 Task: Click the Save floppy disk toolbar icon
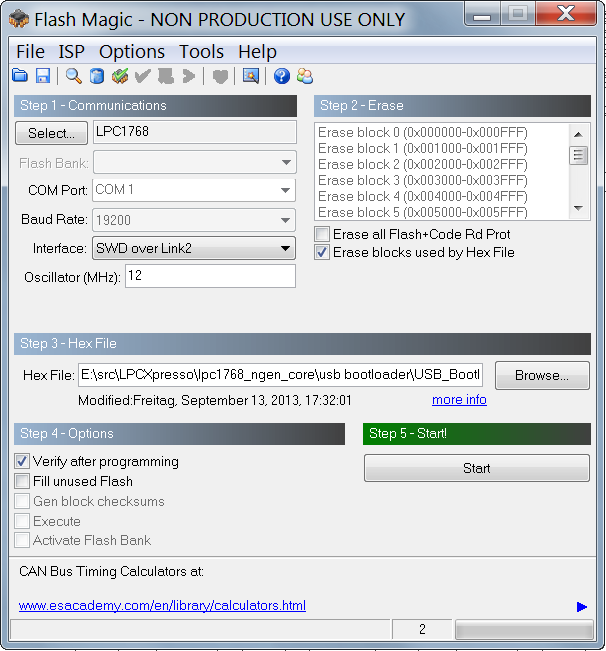point(43,76)
